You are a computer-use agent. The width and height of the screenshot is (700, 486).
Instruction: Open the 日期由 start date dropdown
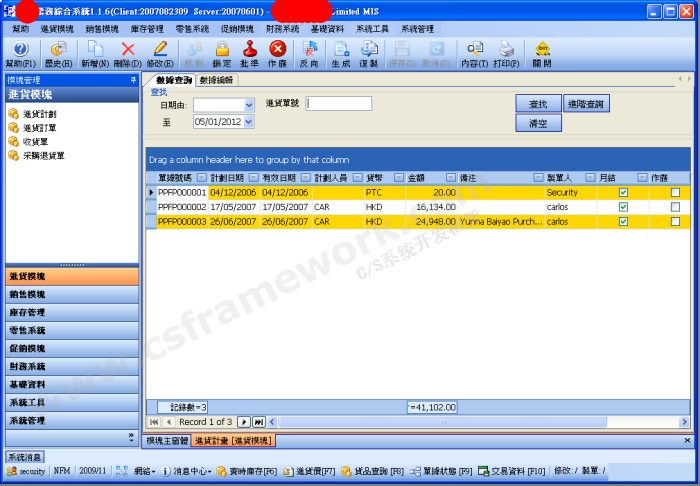click(249, 105)
